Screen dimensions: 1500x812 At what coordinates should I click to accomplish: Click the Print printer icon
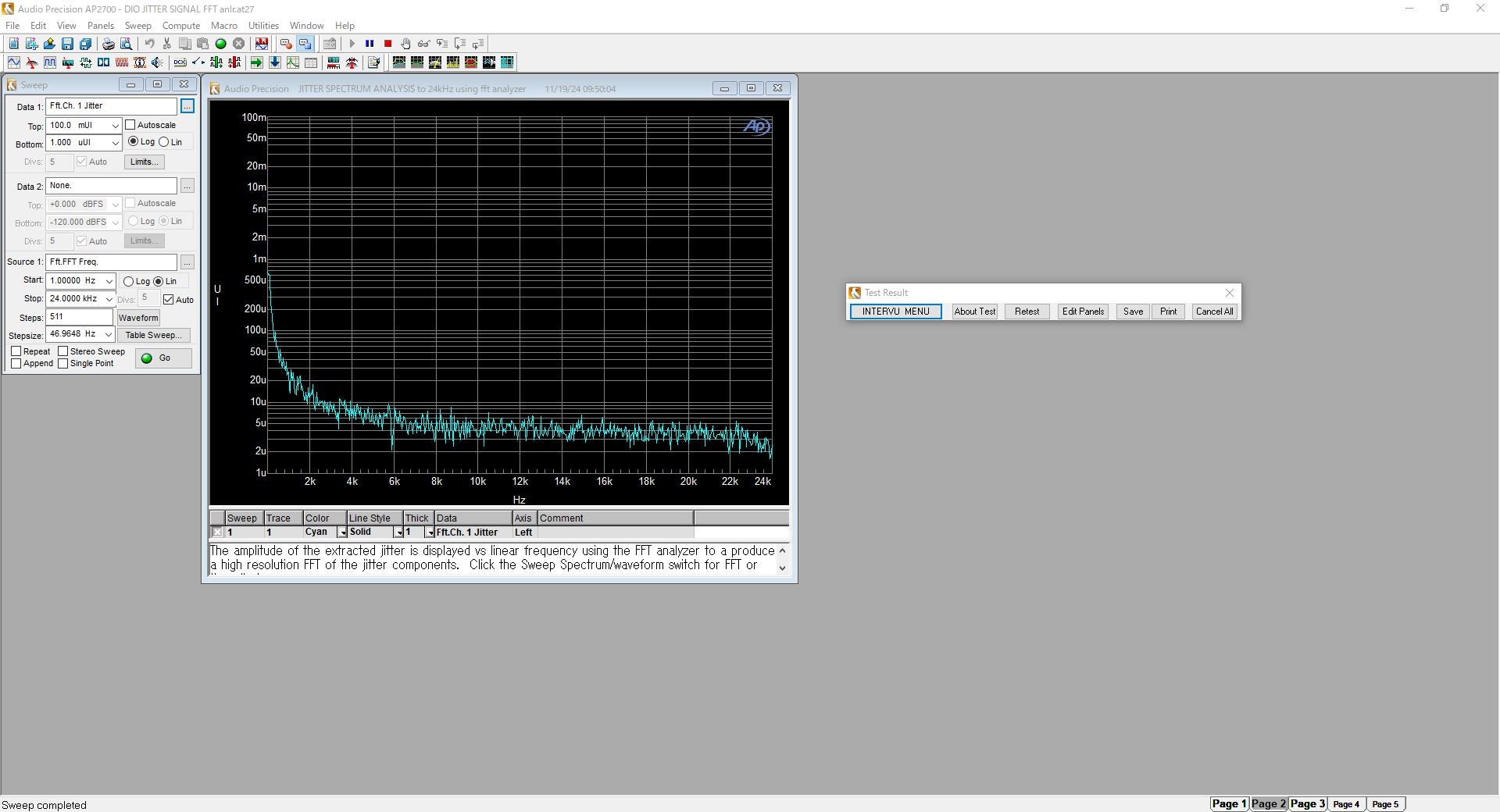click(109, 44)
